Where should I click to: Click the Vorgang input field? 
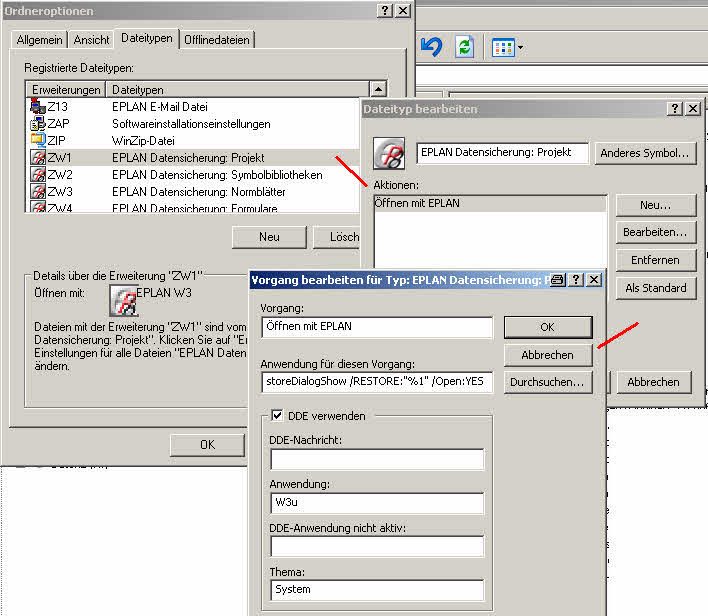click(x=377, y=327)
